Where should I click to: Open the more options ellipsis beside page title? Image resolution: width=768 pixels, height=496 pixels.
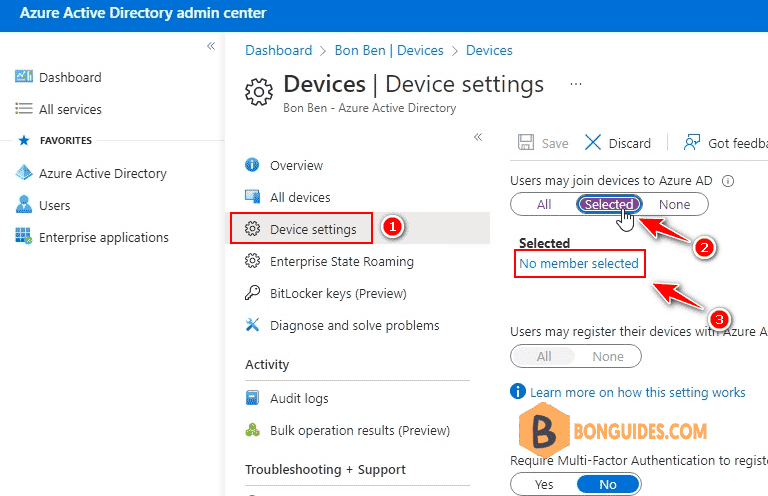pos(576,84)
